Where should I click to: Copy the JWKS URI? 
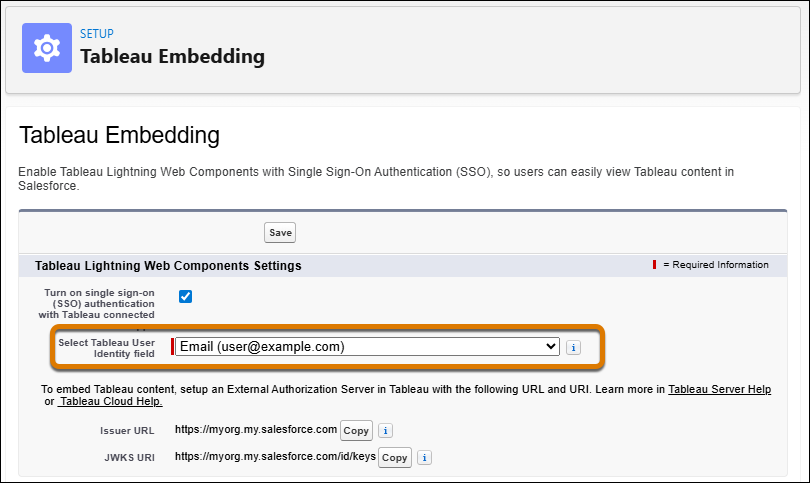click(x=395, y=458)
